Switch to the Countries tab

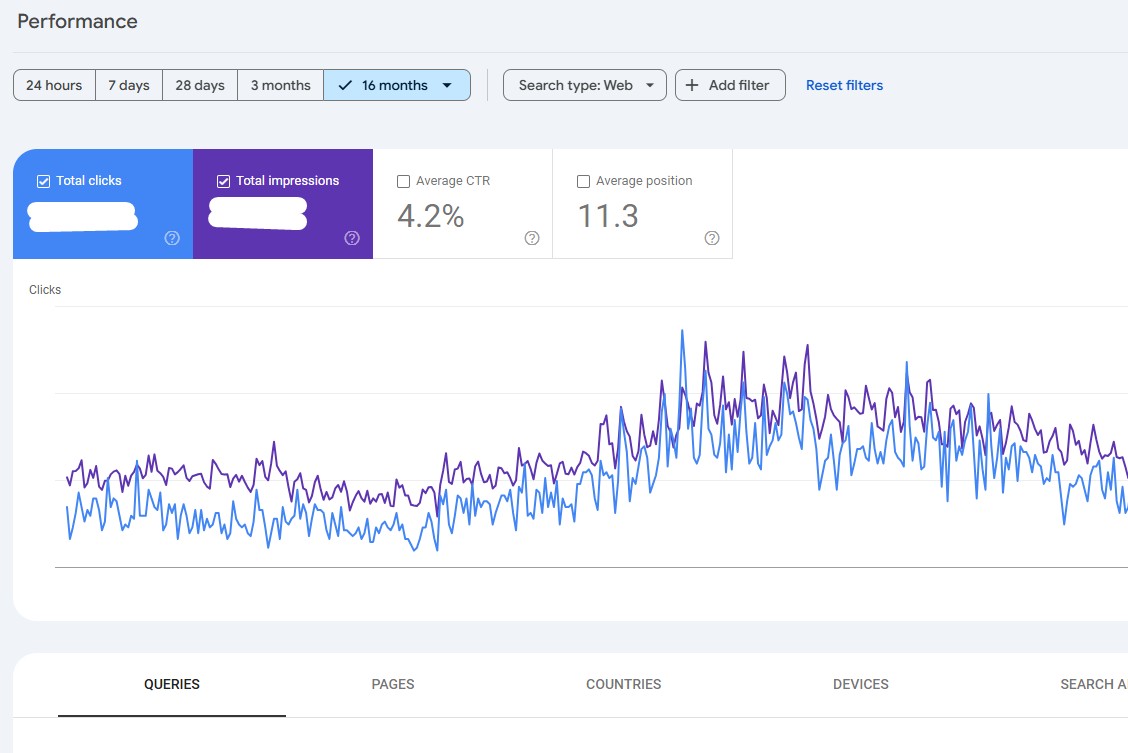(x=623, y=684)
